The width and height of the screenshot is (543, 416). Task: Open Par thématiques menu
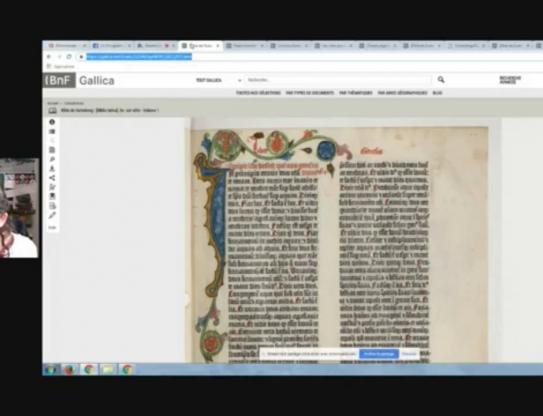point(356,93)
